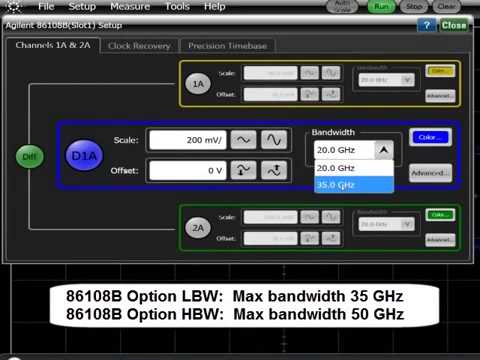Image resolution: width=480 pixels, height=360 pixels.
Task: Switch to the Precision Timebase tab
Action: pos(228,46)
